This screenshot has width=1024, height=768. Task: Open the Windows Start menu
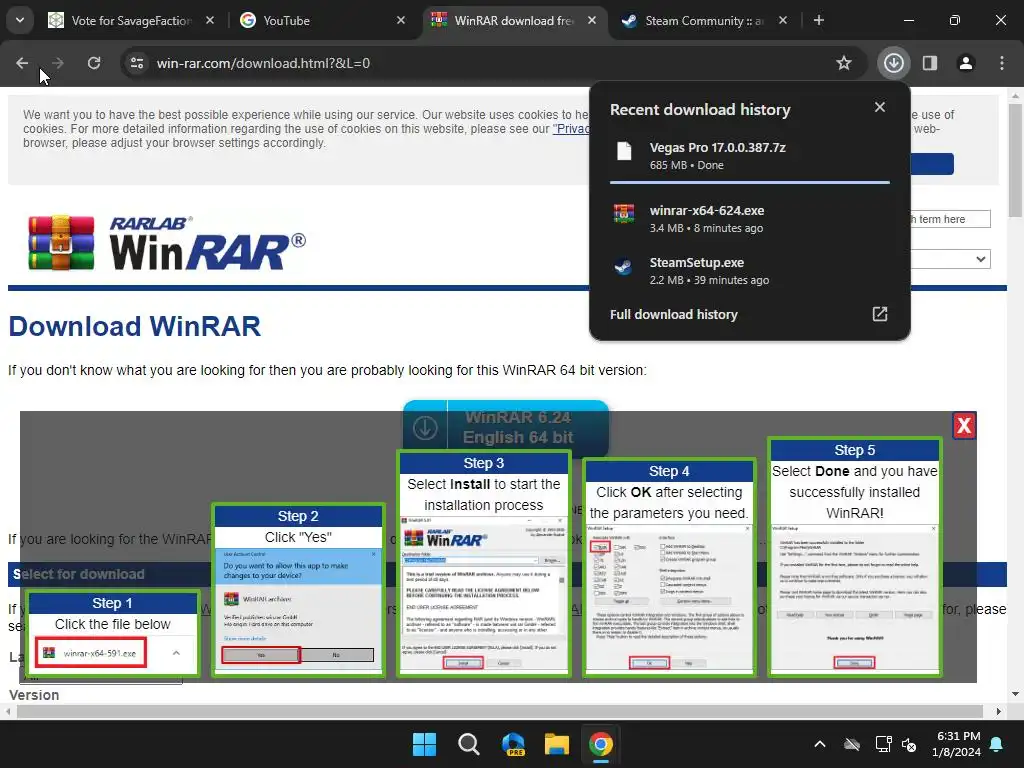(x=424, y=744)
